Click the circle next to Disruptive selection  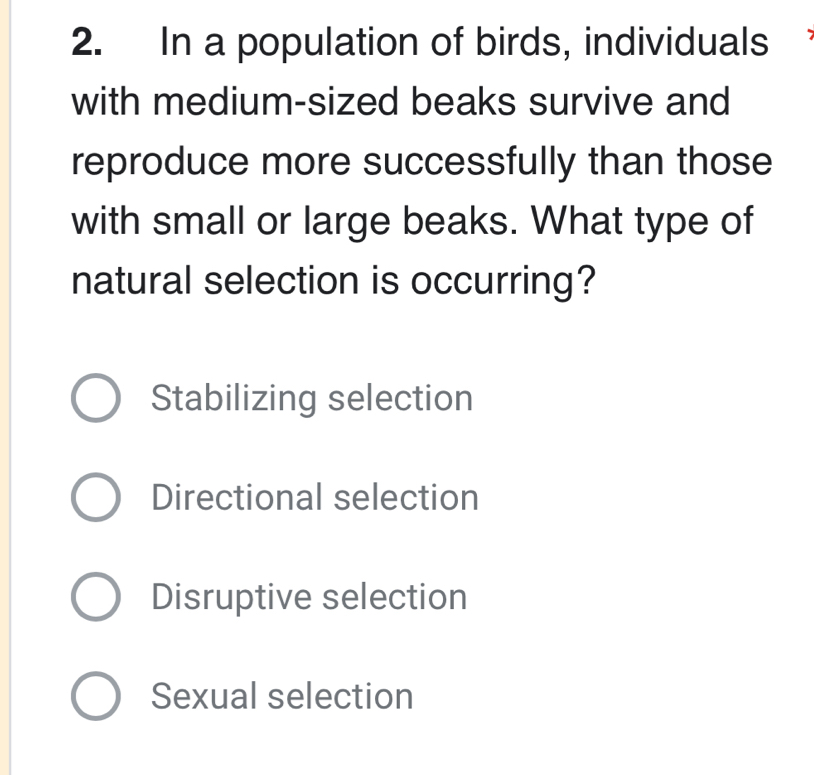95,597
